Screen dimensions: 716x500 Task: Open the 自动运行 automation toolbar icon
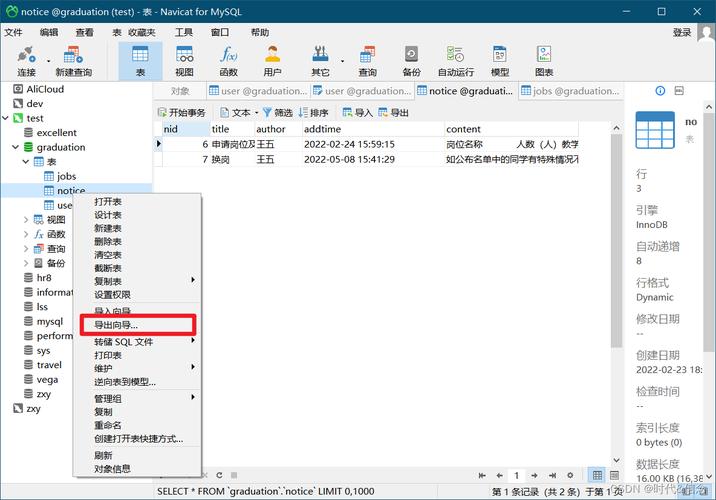pyautogui.click(x=455, y=61)
